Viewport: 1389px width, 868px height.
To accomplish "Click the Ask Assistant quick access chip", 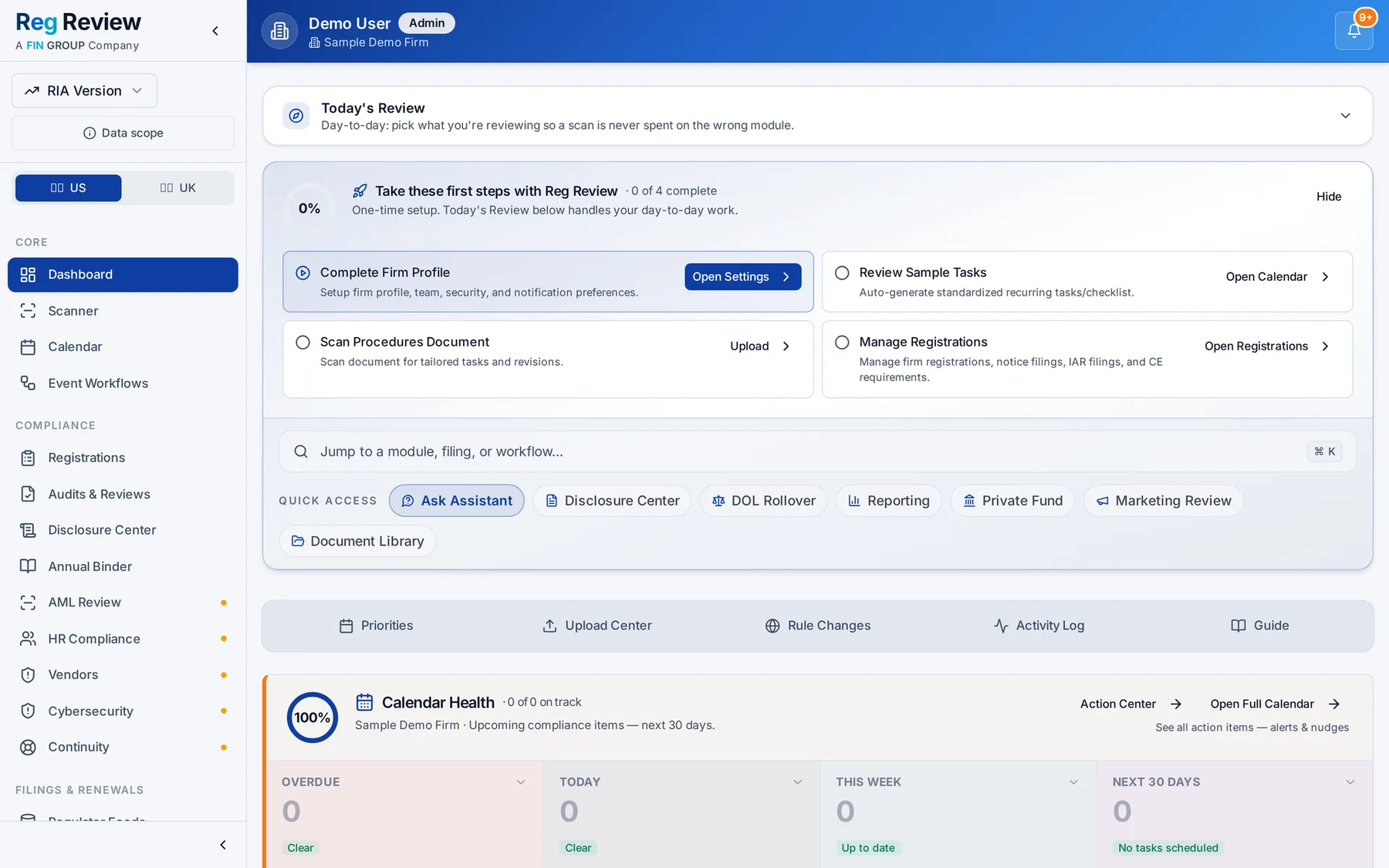I will point(457,501).
